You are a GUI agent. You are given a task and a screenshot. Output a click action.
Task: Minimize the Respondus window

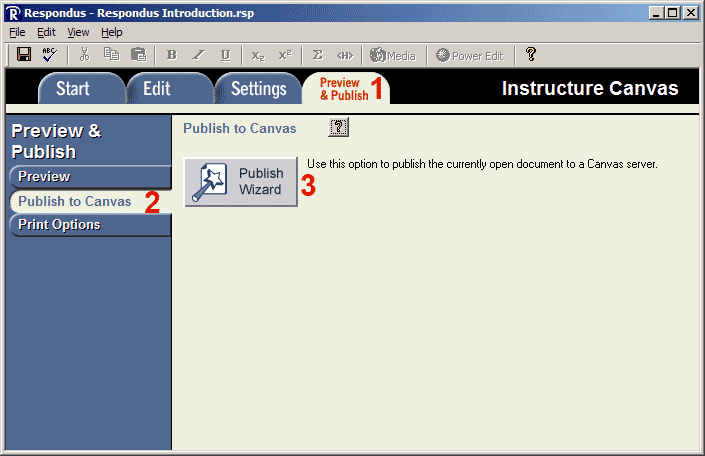tap(656, 13)
